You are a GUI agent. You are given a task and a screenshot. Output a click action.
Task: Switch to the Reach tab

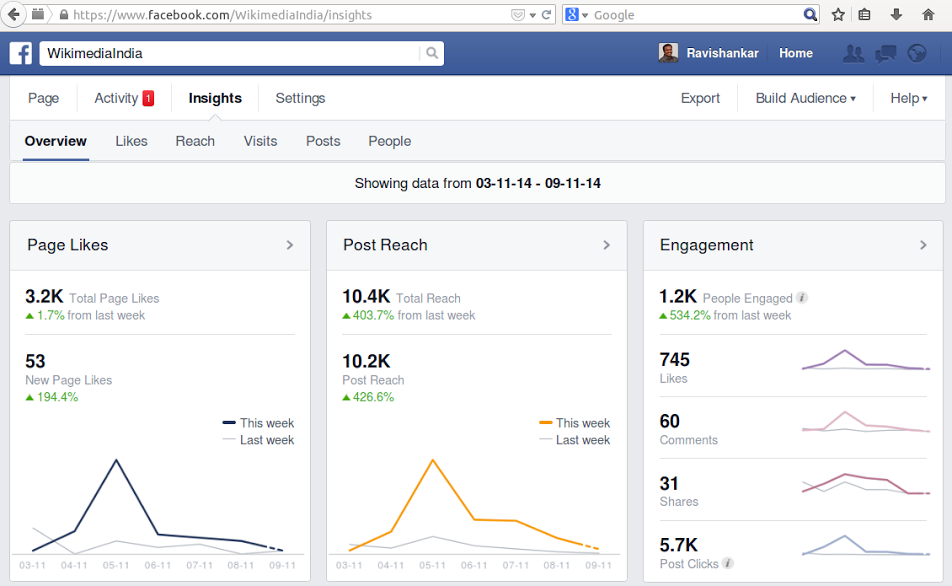(195, 141)
